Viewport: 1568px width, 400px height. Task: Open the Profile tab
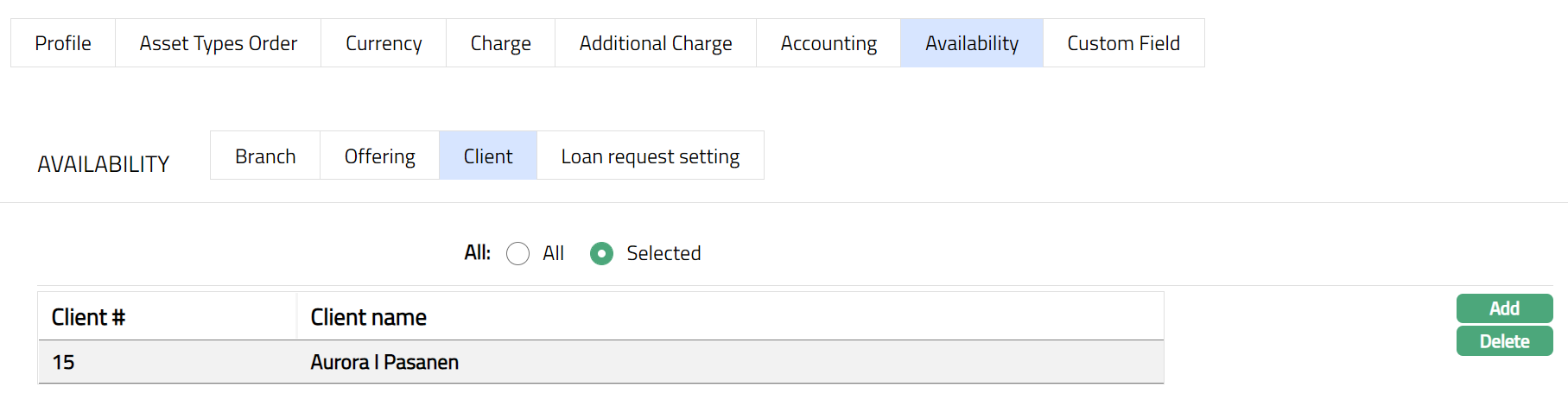[x=63, y=43]
